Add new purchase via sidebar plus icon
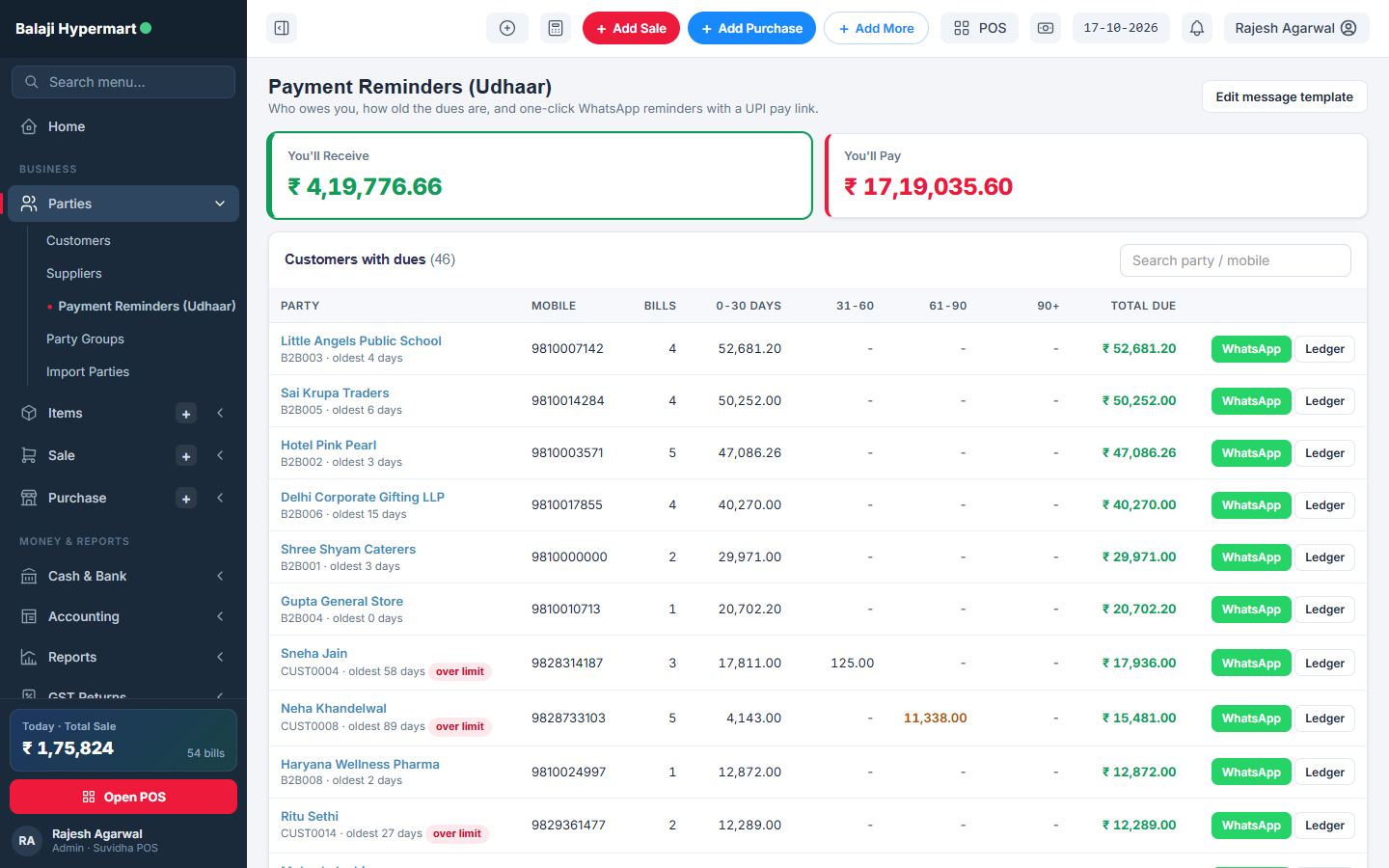Screen dimensions: 1389x868 (186, 499)
